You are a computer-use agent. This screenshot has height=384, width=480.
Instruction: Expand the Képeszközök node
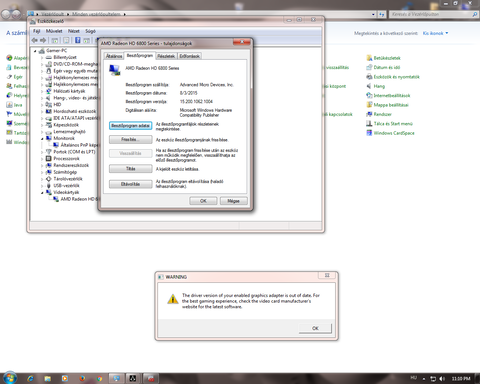[x=42, y=125]
